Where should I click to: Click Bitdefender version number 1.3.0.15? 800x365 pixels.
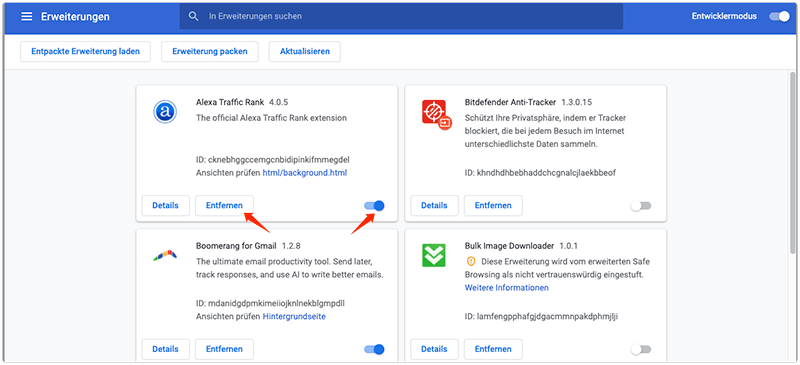tap(577, 102)
